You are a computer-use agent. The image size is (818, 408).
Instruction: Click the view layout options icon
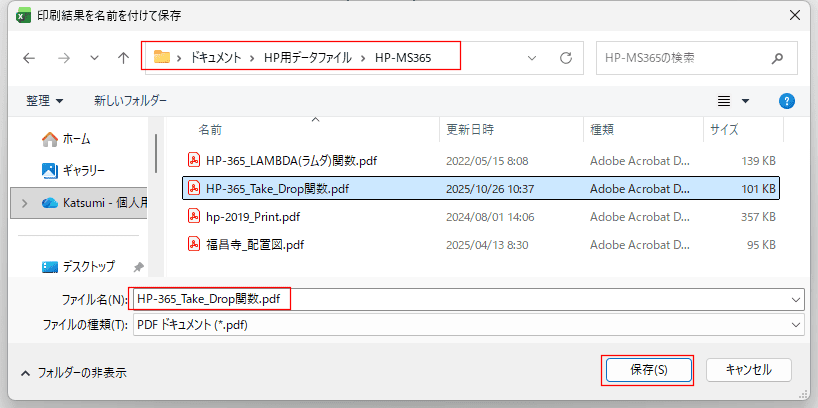[724, 101]
